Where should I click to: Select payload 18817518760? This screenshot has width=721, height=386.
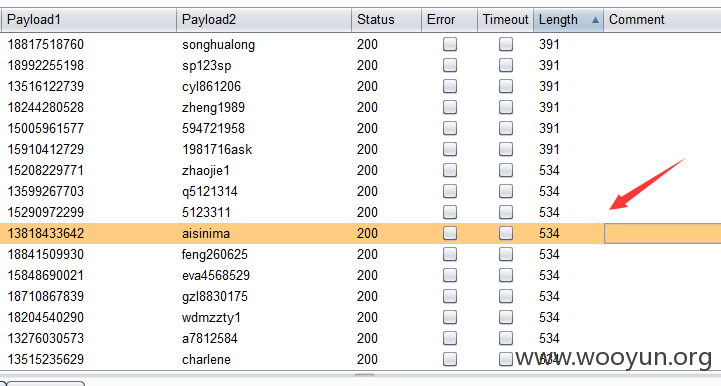[46, 44]
